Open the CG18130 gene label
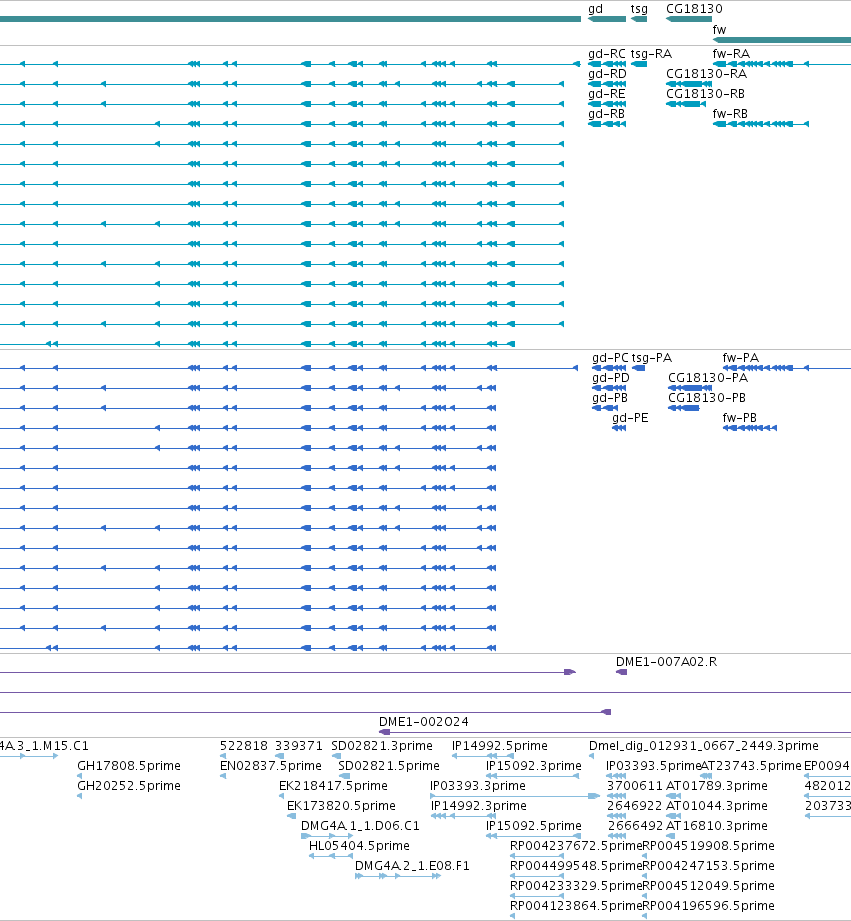 click(694, 9)
